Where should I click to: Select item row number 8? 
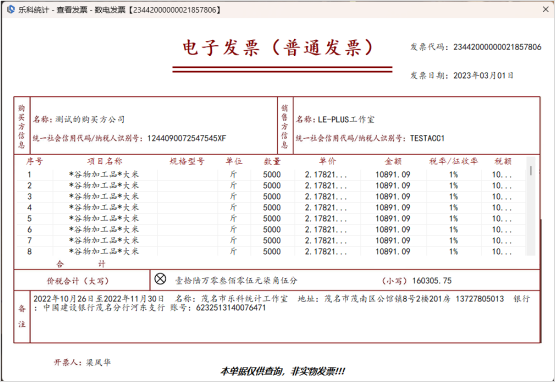pos(271,251)
